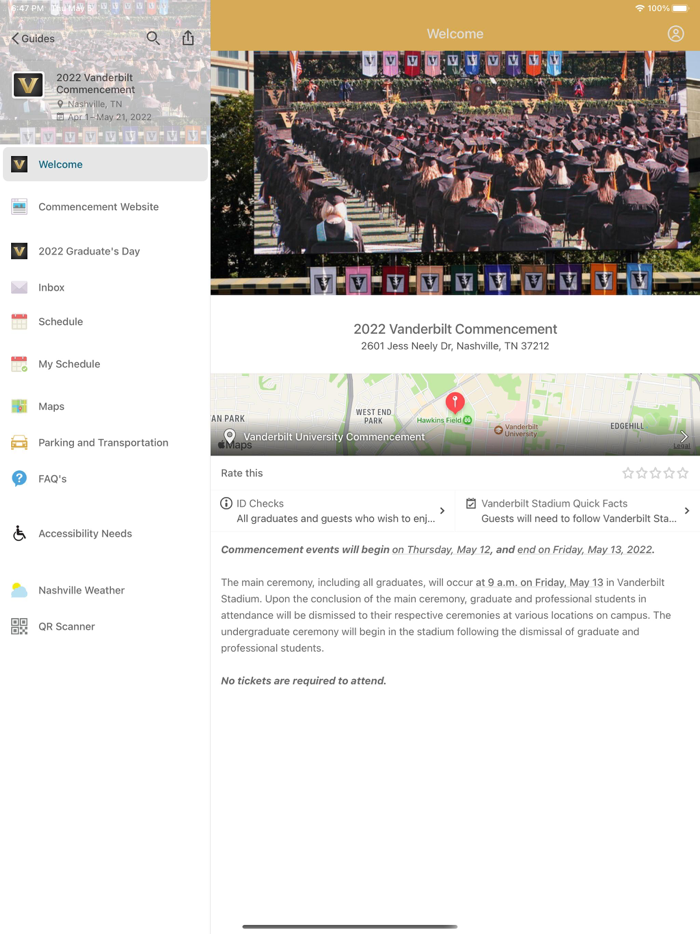
Task: Click the Quick Facts checklist icon
Action: (471, 503)
